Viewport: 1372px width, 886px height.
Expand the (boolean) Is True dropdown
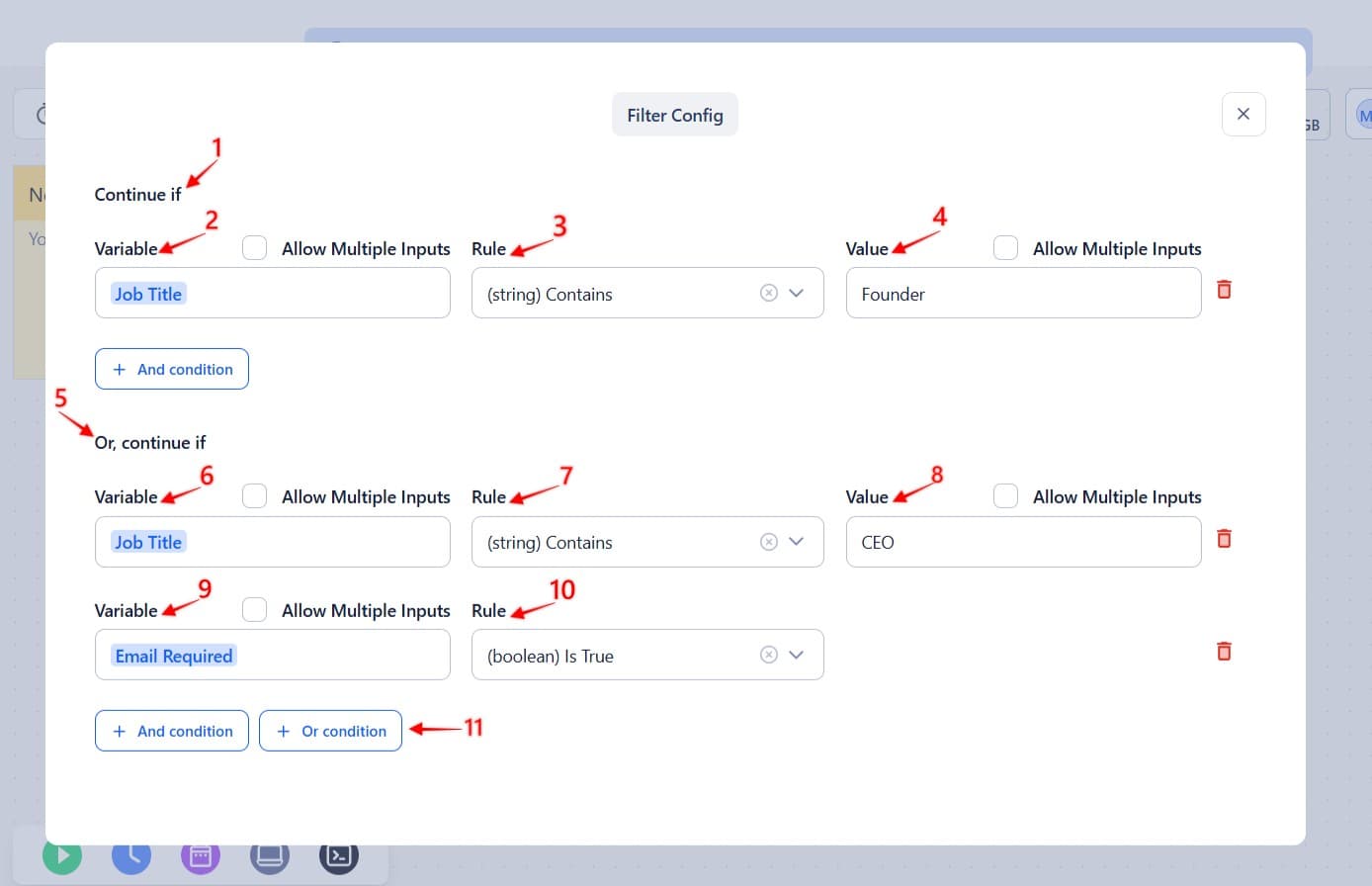(x=797, y=655)
